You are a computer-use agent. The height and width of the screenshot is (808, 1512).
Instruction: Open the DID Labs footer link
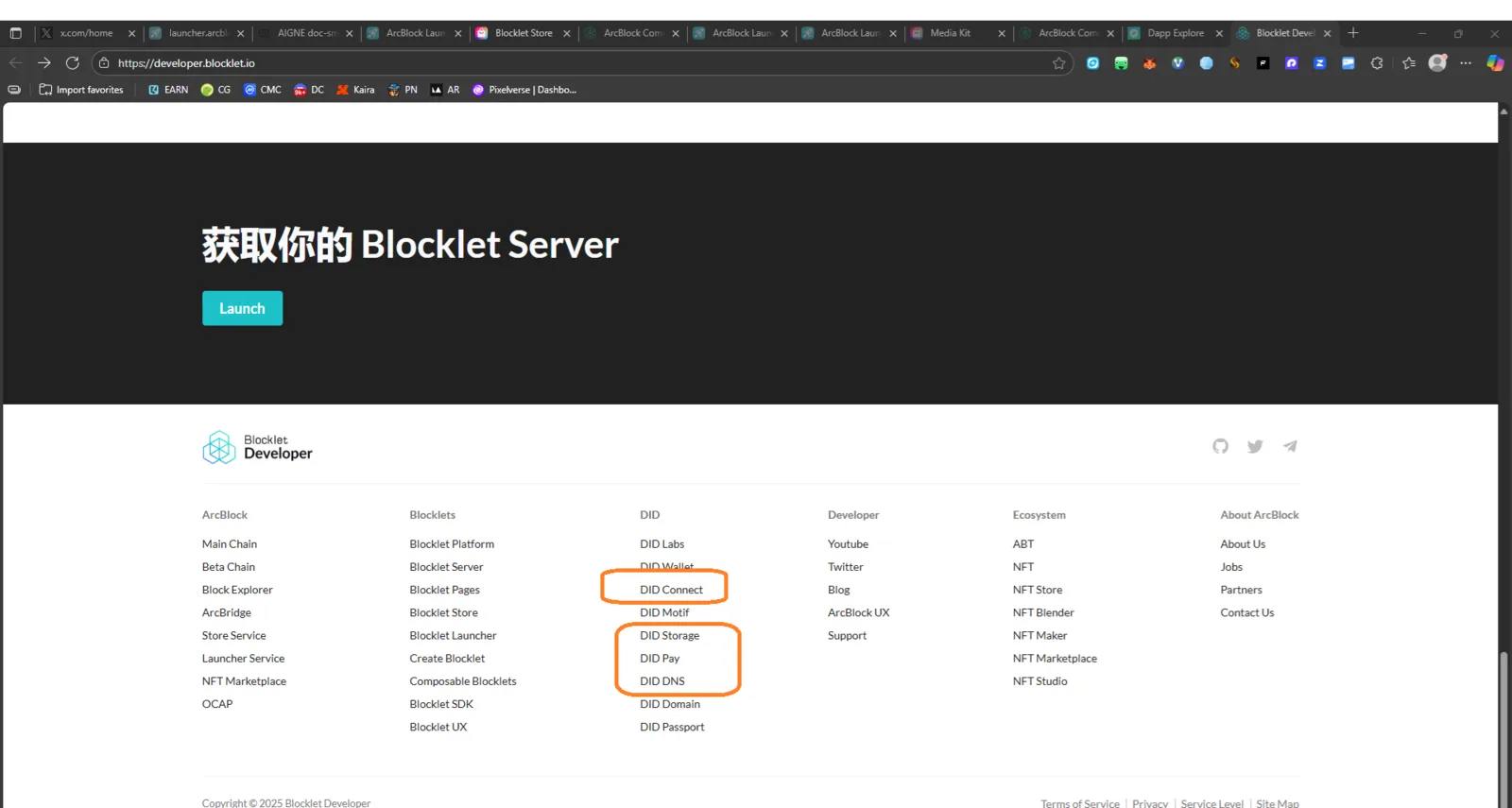[x=662, y=544]
